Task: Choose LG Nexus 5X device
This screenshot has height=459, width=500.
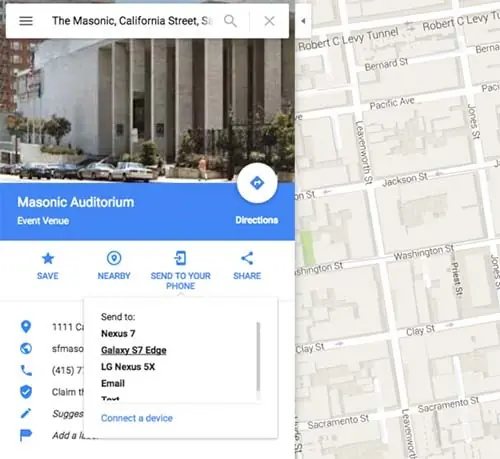Action: (x=128, y=367)
